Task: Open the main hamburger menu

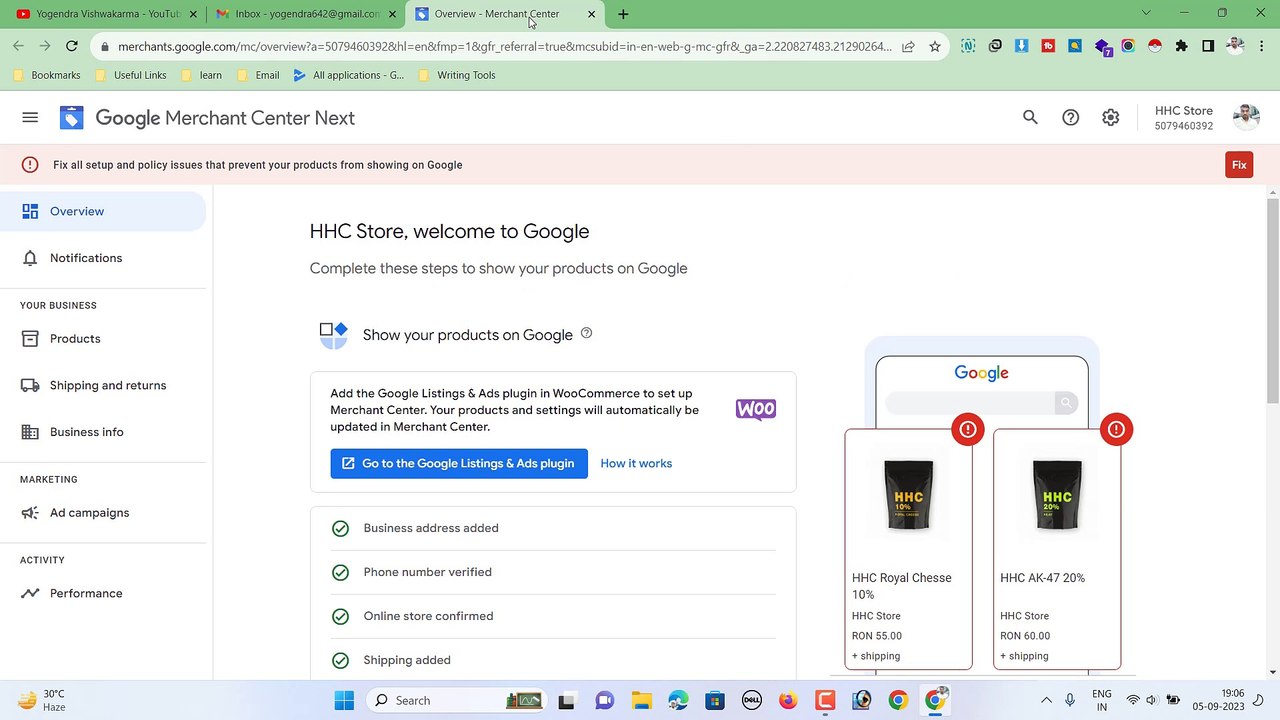Action: pos(30,118)
